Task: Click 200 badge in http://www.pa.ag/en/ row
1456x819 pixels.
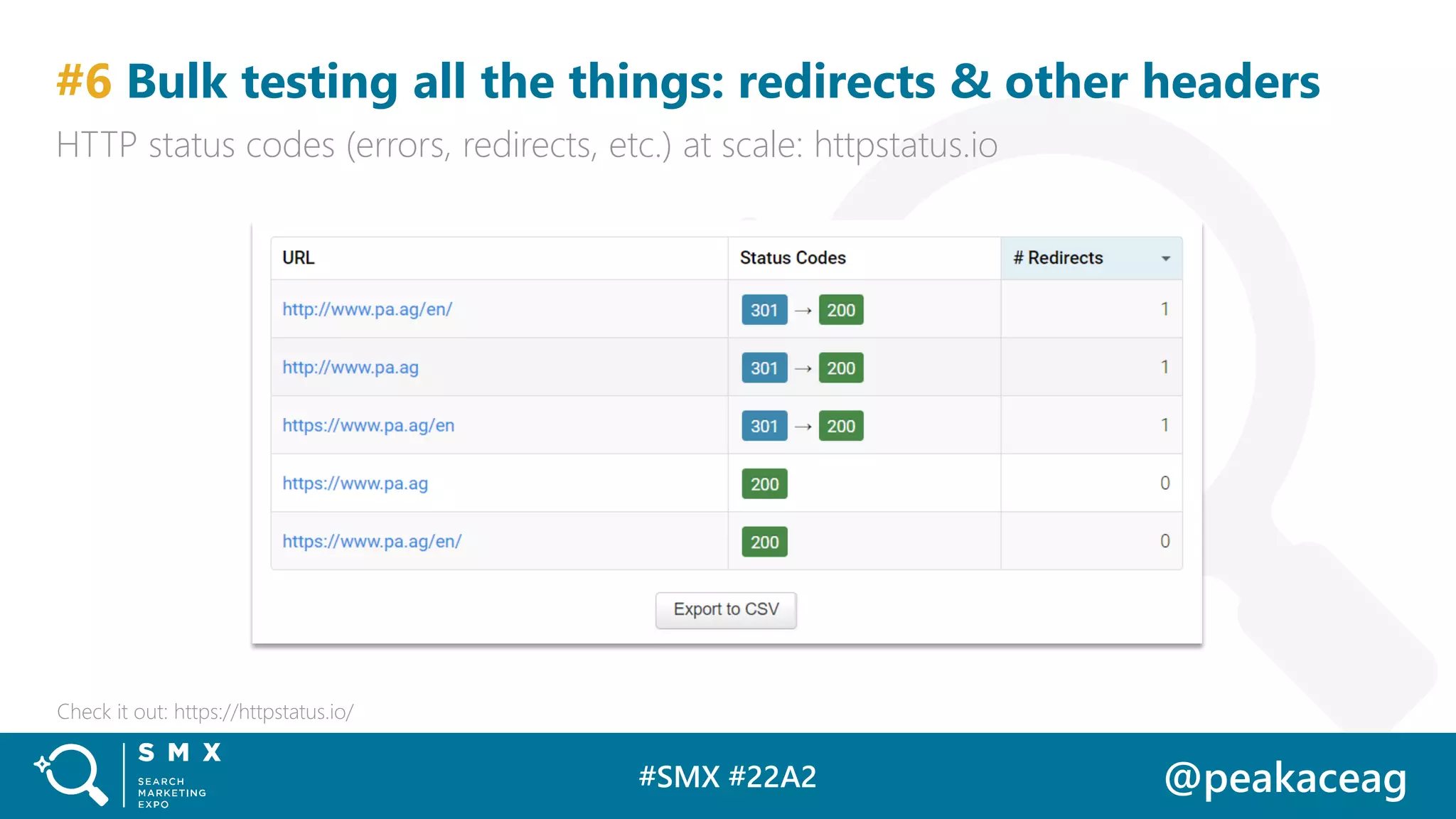Action: (841, 310)
